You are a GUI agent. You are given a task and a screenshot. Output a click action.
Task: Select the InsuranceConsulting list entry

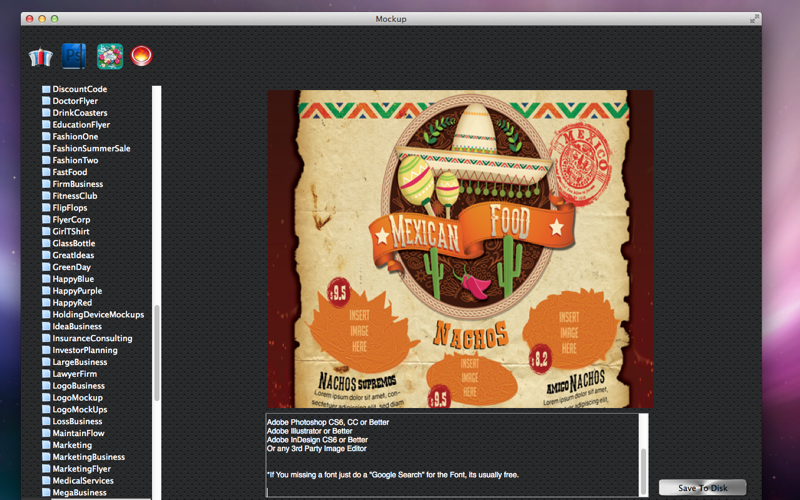[92, 338]
